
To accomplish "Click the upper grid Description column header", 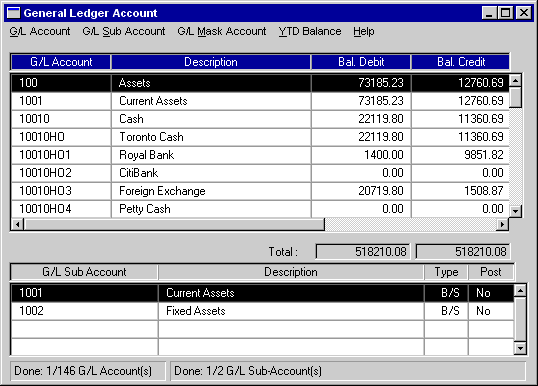I will (x=211, y=62).
